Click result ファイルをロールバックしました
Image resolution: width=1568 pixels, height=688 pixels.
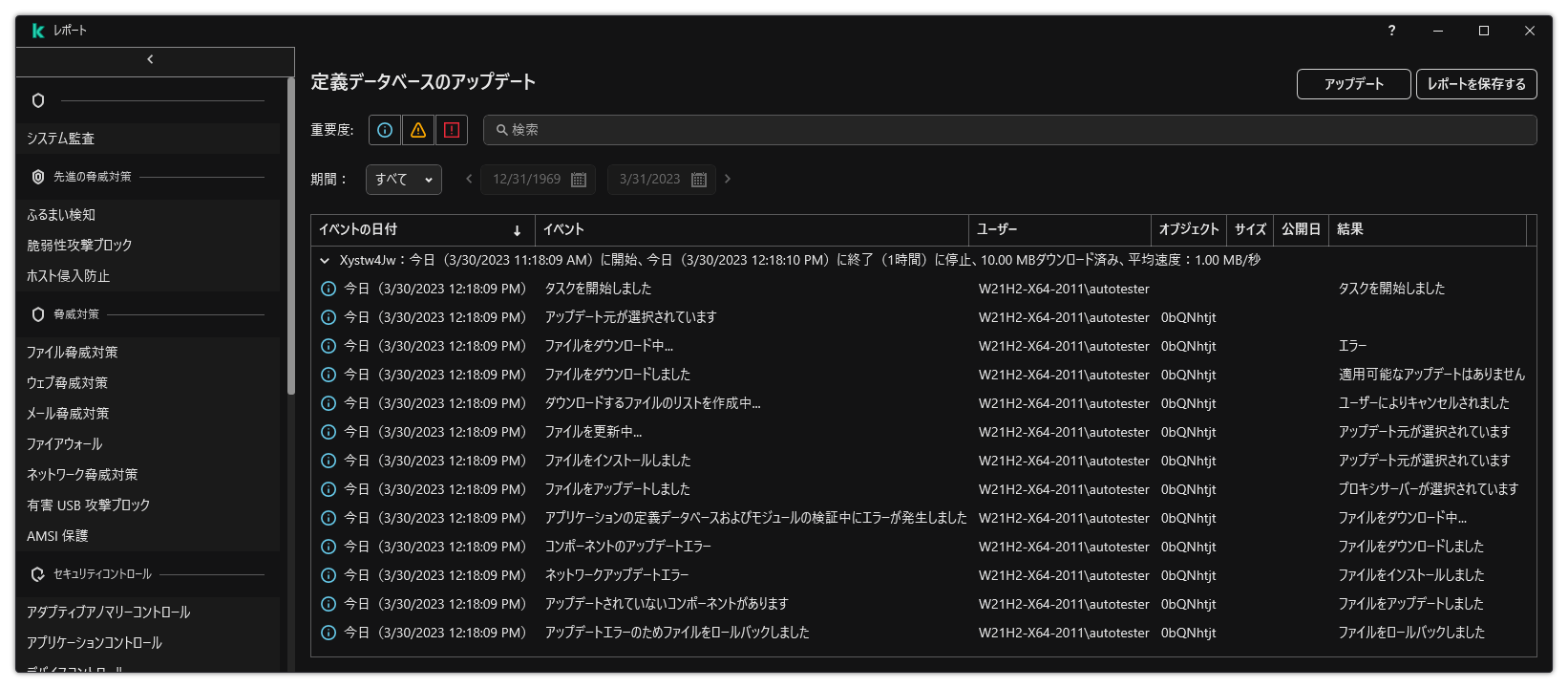(x=1411, y=633)
